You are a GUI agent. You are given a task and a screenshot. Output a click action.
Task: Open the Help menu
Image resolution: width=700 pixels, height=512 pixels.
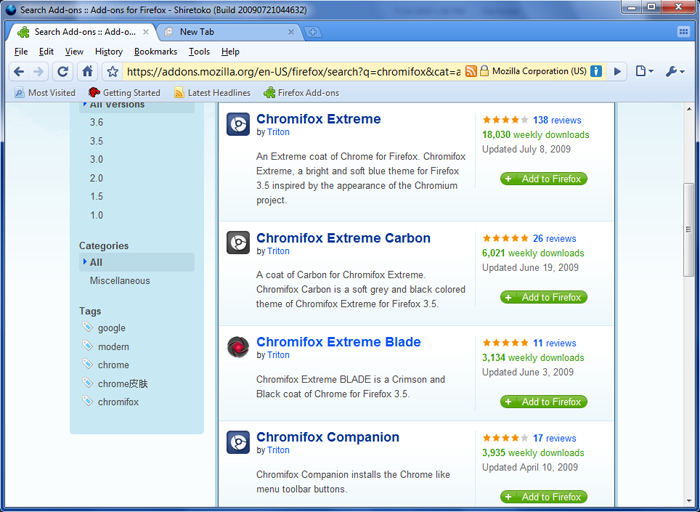(230, 52)
